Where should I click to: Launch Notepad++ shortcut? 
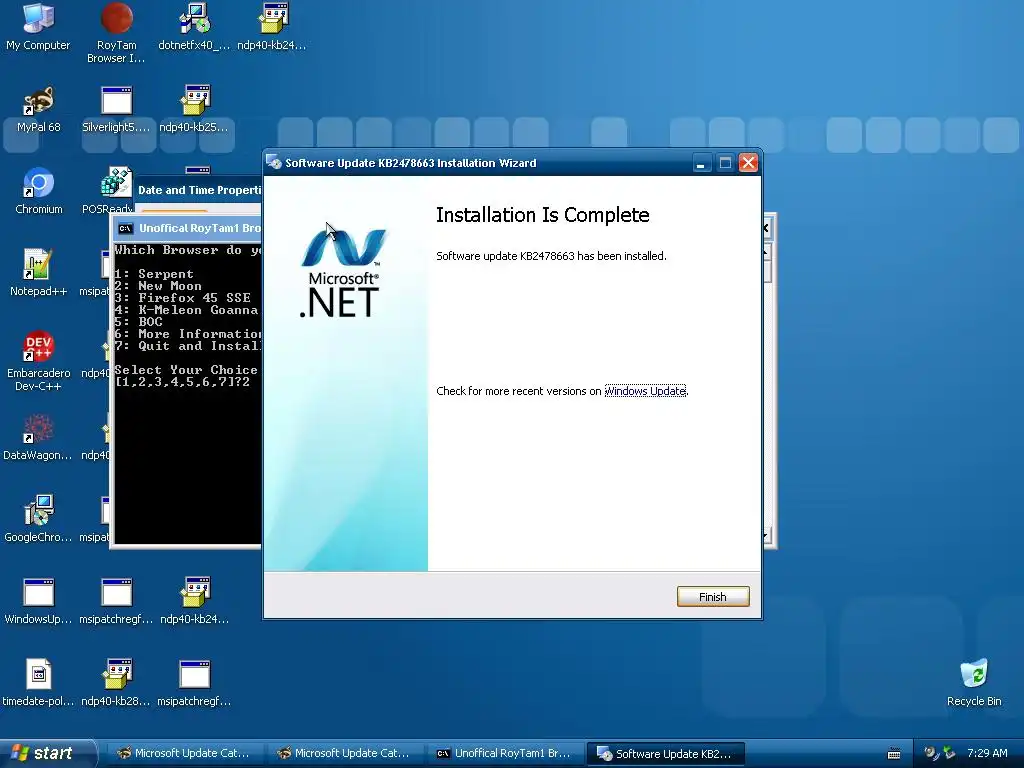pyautogui.click(x=38, y=272)
